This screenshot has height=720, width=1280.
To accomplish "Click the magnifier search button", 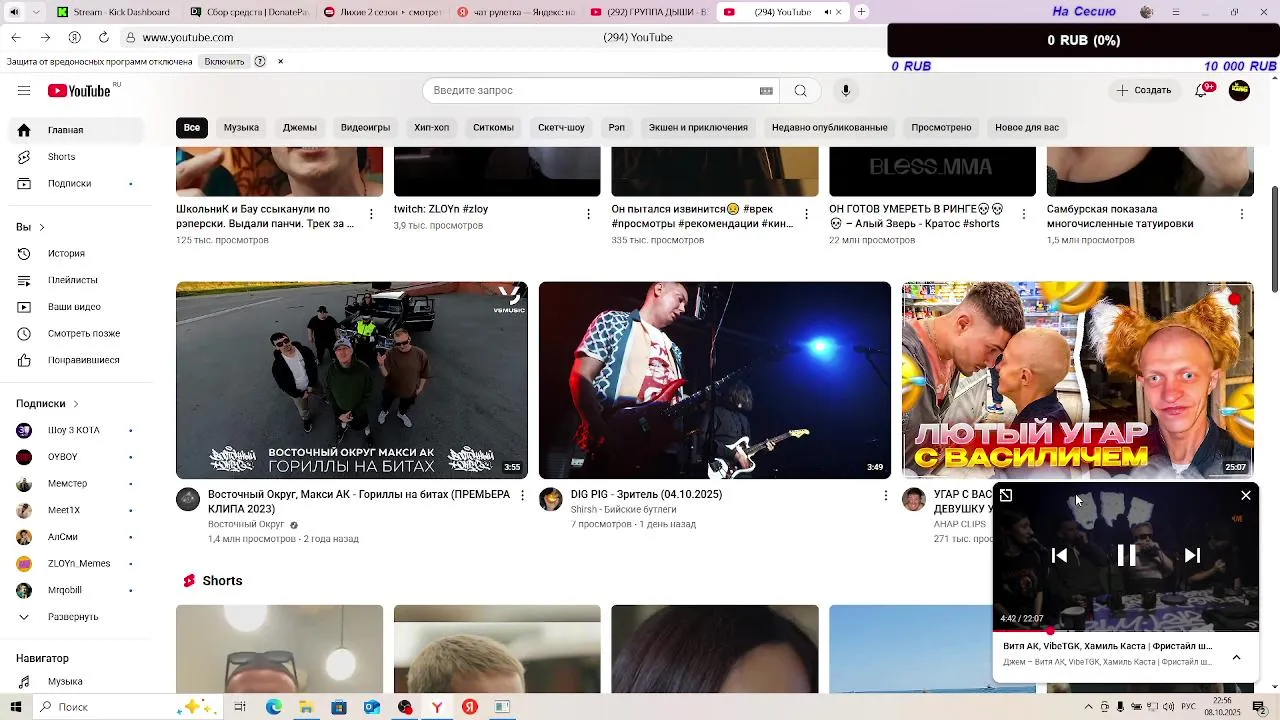I will (x=800, y=91).
